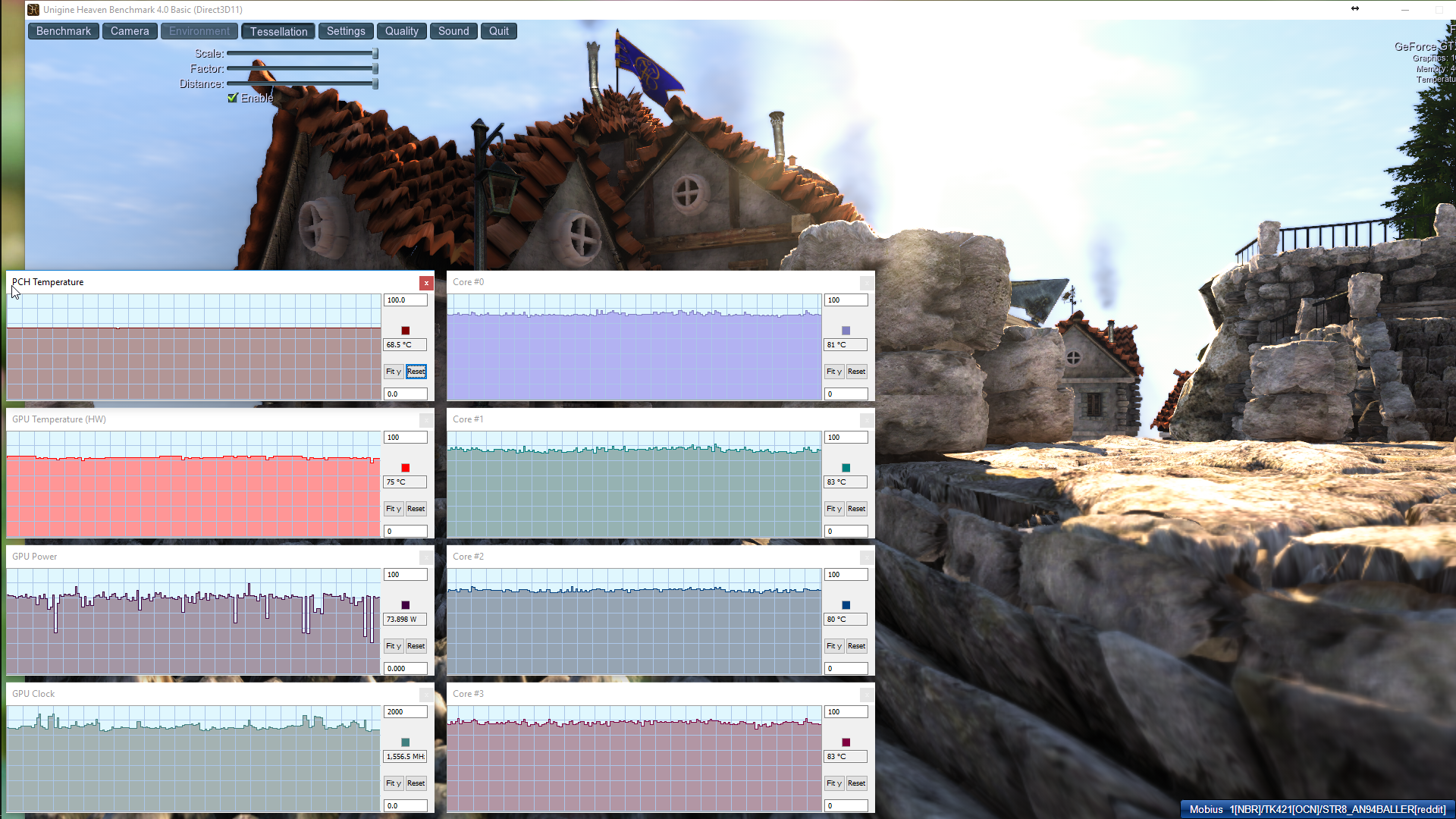Open the Quality menu

(x=401, y=31)
